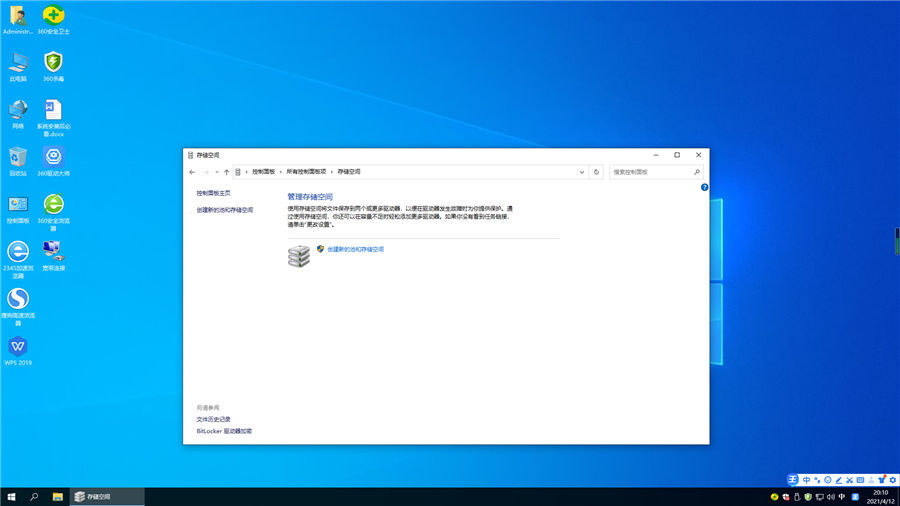Select the 回收站 recycle bin icon

(x=18, y=158)
